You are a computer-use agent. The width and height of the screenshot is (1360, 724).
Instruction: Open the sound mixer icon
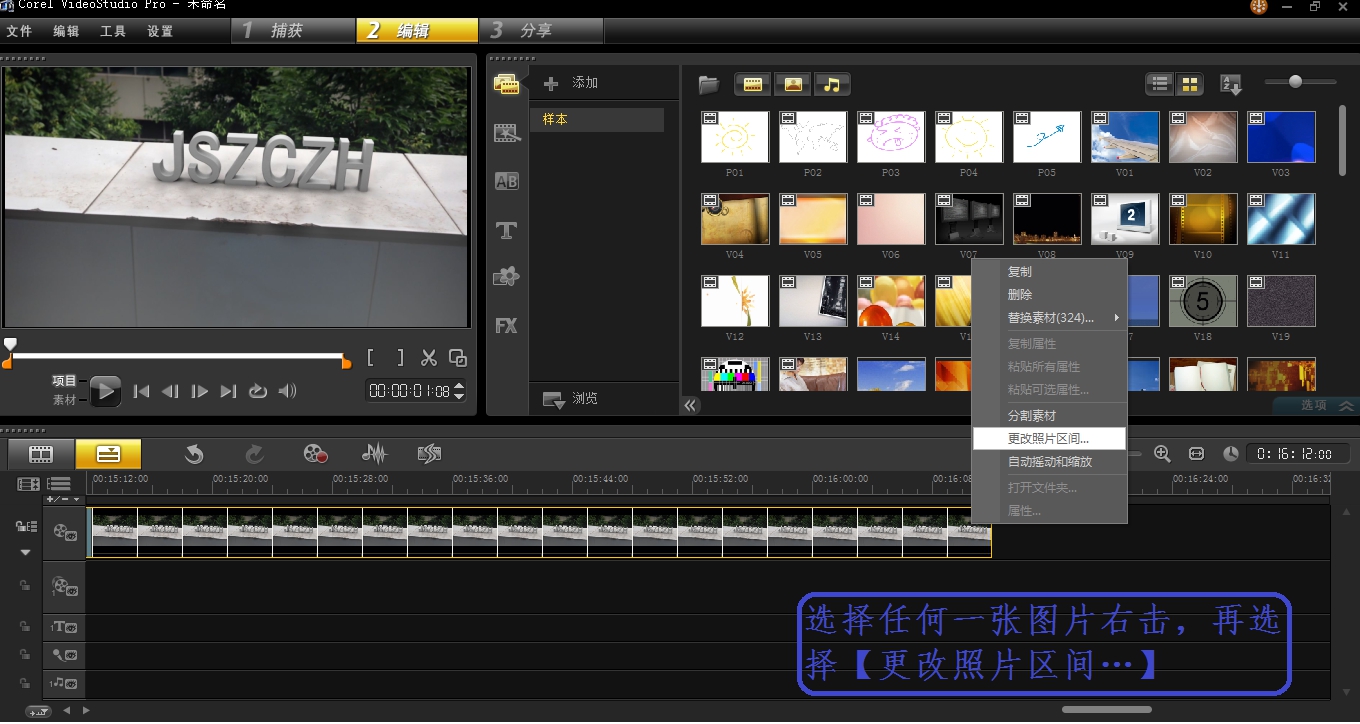(x=374, y=454)
